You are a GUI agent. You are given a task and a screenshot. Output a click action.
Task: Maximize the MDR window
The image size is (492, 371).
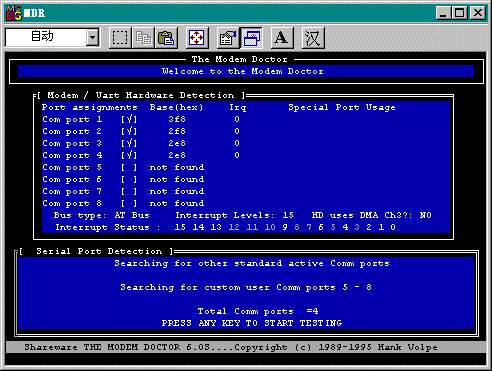point(460,13)
